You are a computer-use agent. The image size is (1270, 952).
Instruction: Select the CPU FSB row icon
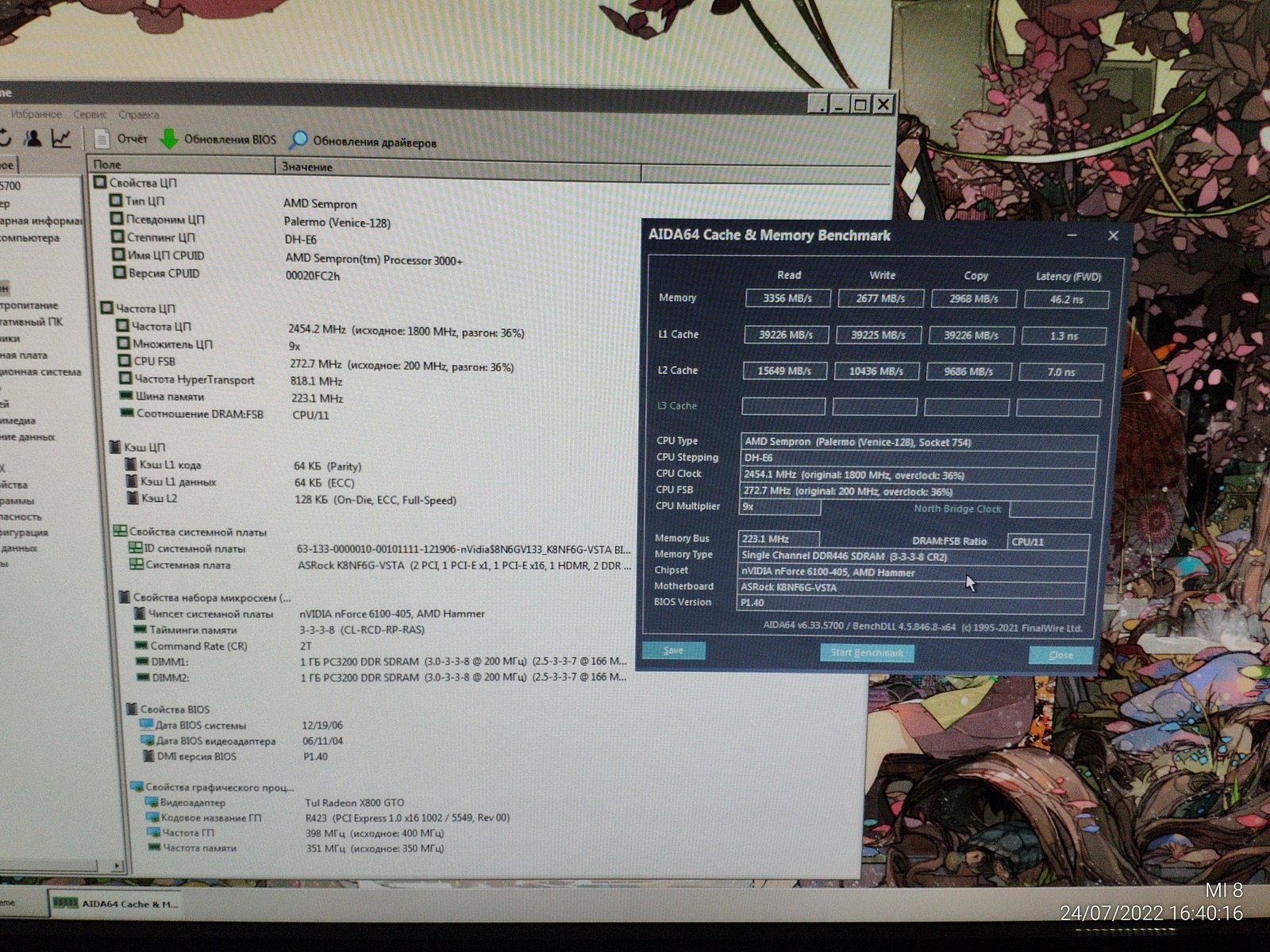coord(124,361)
